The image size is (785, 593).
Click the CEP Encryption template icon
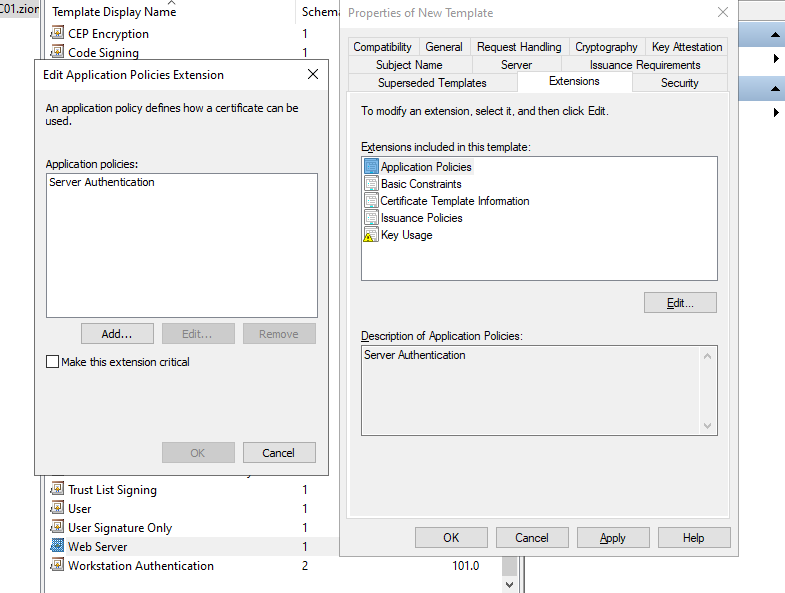[x=58, y=33]
